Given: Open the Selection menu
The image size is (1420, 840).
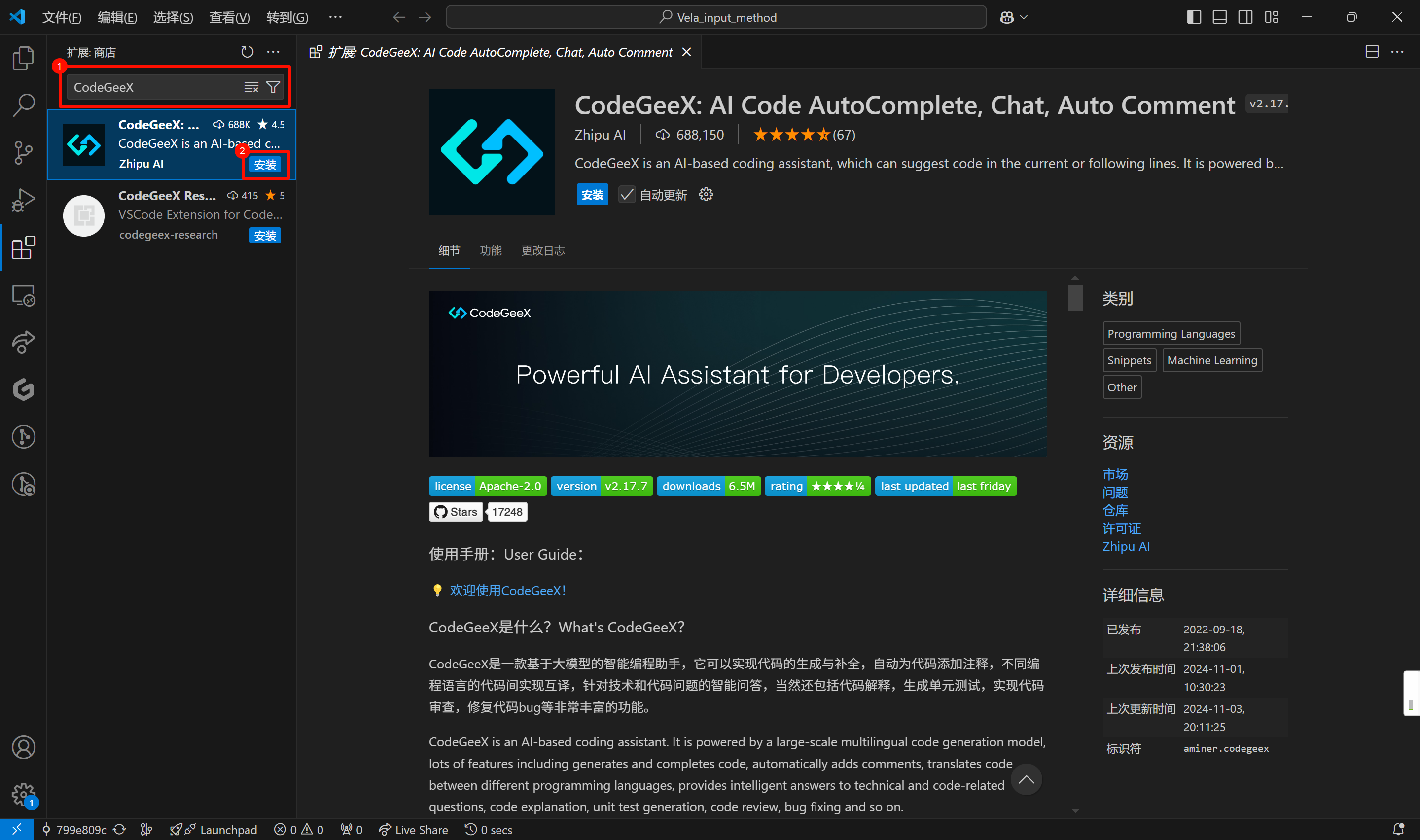Looking at the screenshot, I should click(x=173, y=18).
